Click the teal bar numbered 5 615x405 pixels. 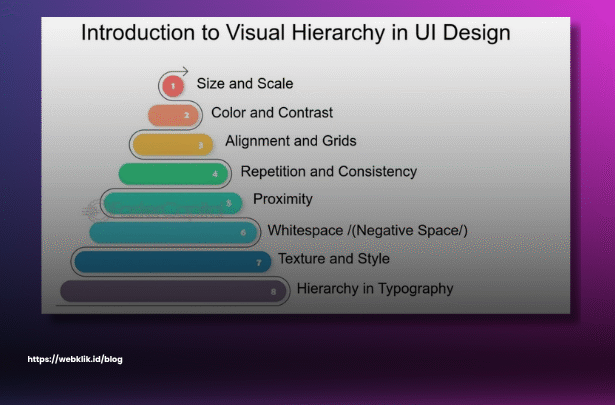[173, 203]
